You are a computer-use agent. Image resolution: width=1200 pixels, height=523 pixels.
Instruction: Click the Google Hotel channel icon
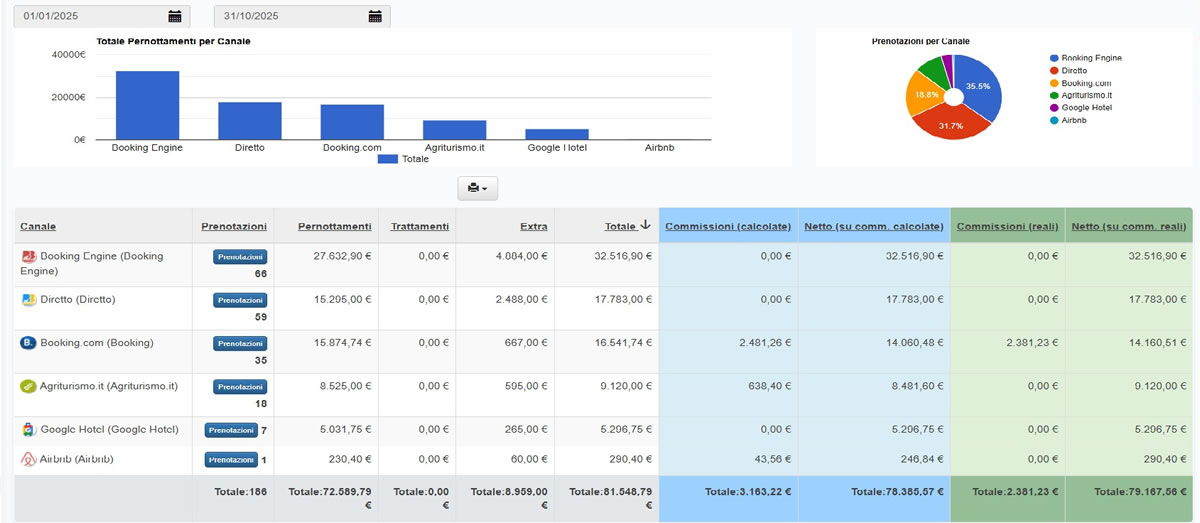(x=29, y=430)
